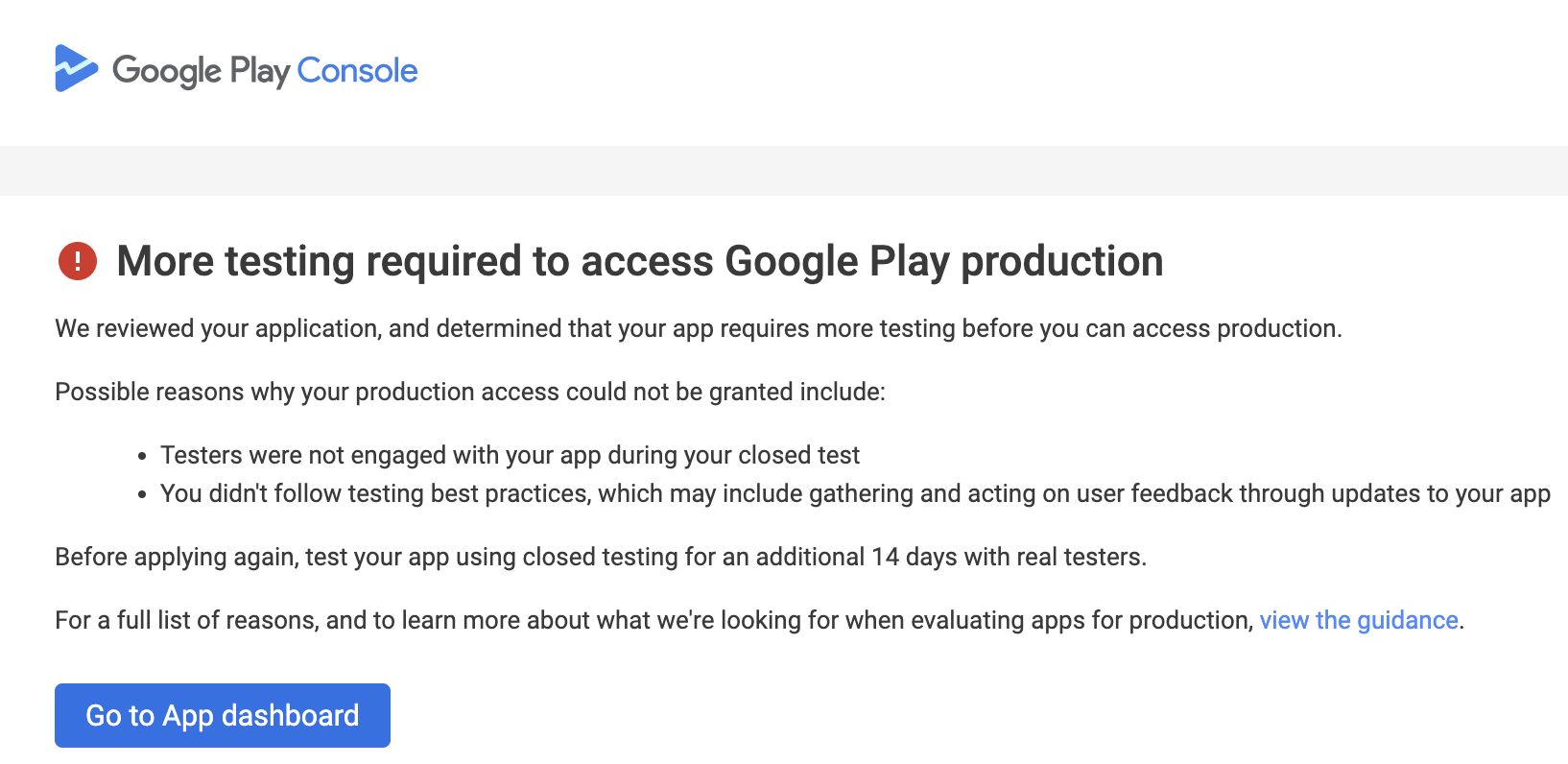Click the 'For a full list of reasons' text
Screen dimensions: 1568x764
[653, 620]
